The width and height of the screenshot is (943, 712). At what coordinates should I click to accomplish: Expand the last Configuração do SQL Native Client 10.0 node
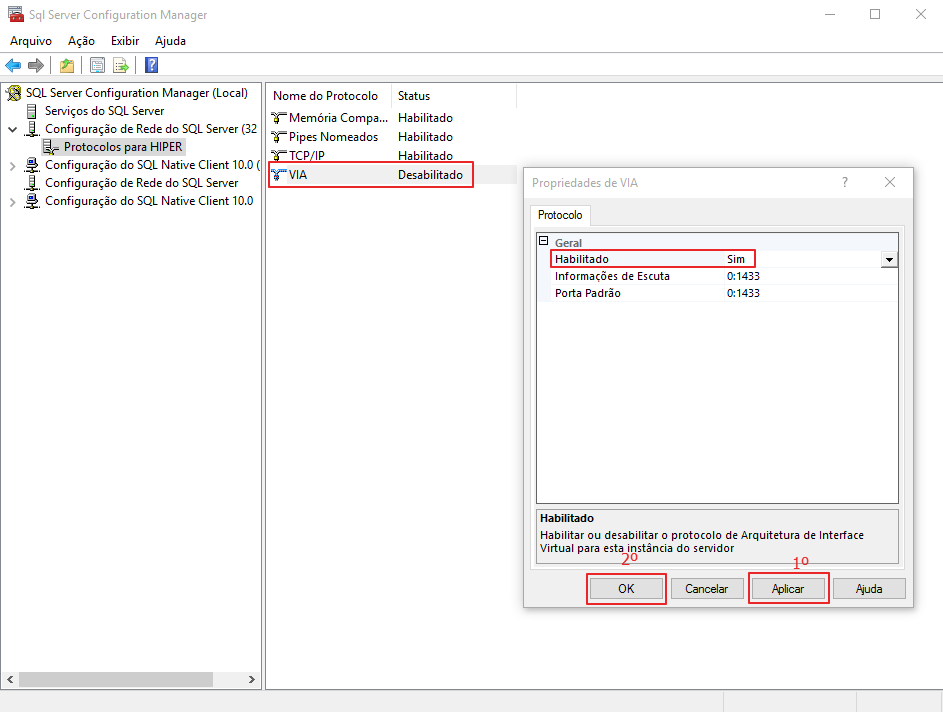12,202
